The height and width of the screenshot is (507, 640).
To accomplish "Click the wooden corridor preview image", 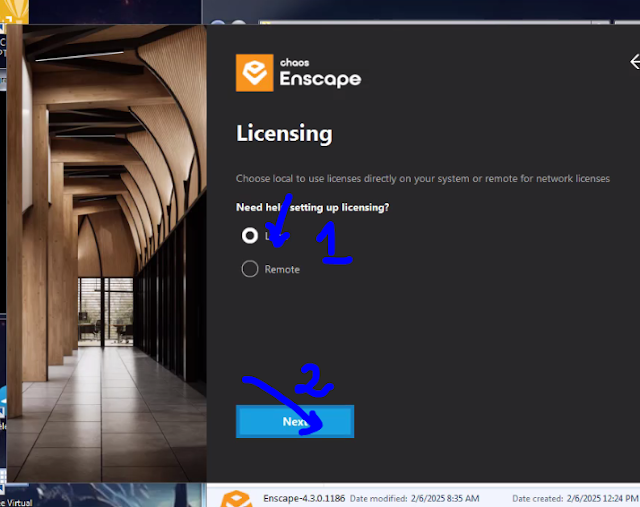I will [107, 253].
